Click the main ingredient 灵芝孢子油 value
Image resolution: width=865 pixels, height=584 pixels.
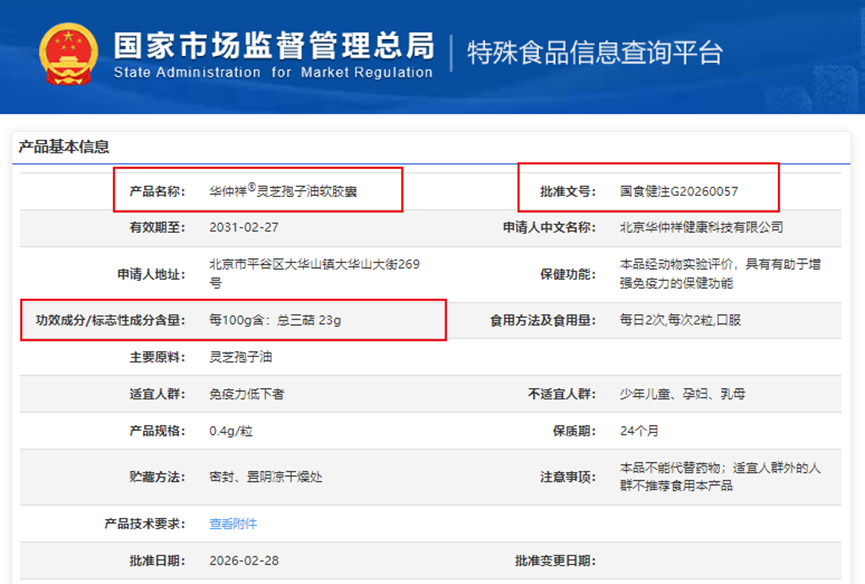point(241,357)
